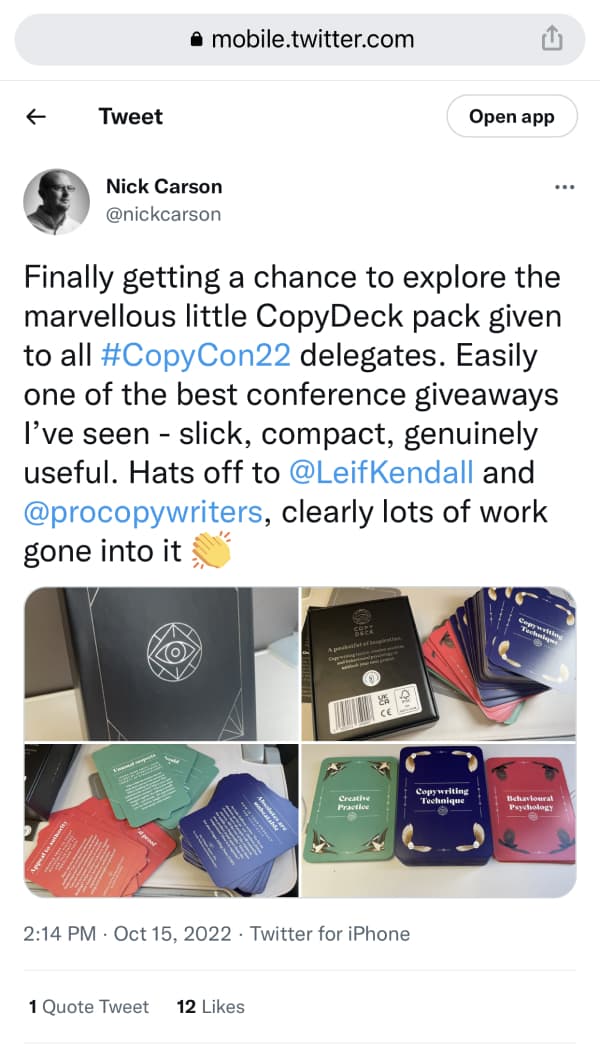
Task: Open the scattered green and red cards photo
Action: pos(161,820)
